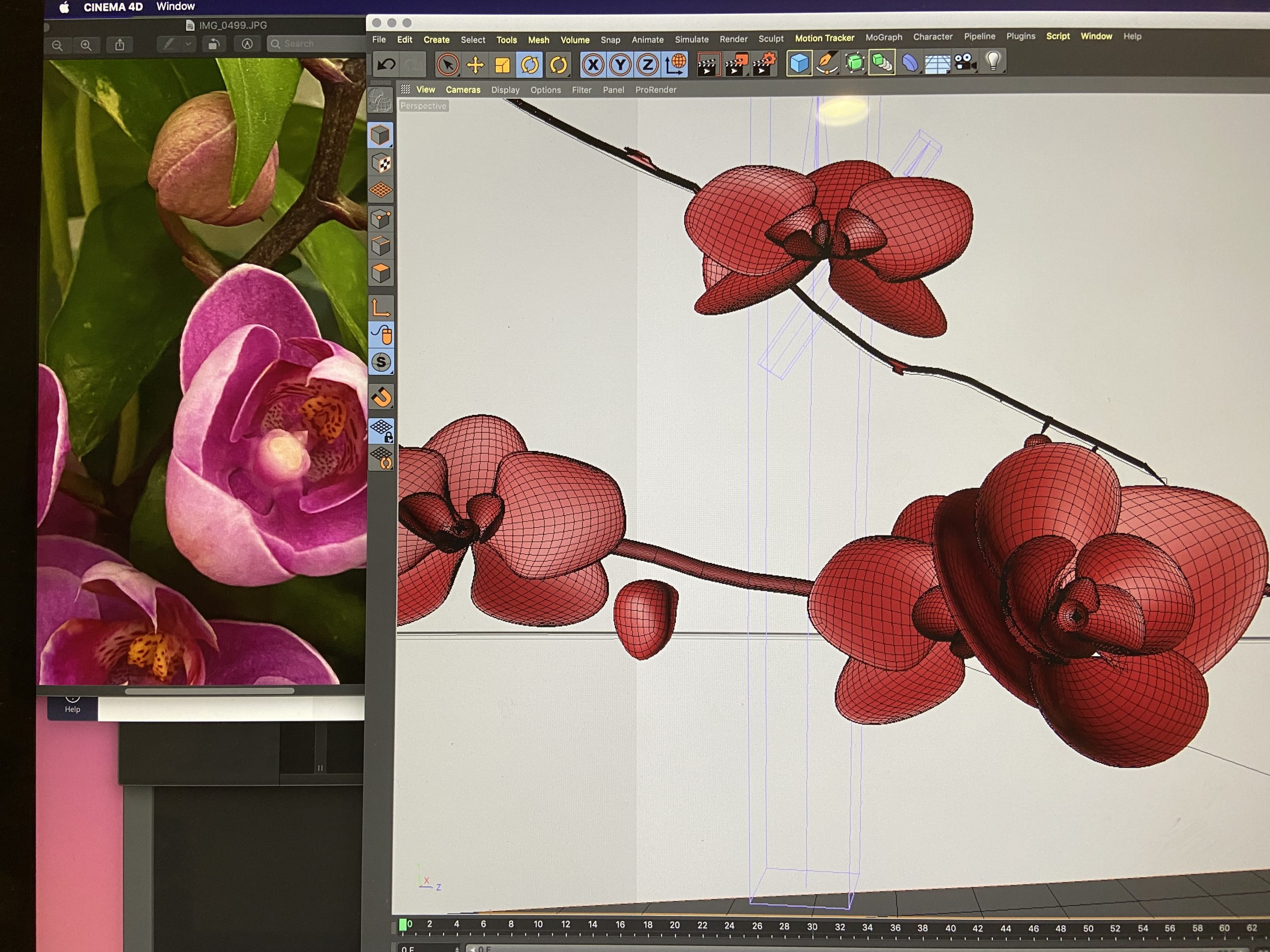Open the Camera objects icon
This screenshot has width=1270, height=952.
pos(964,62)
